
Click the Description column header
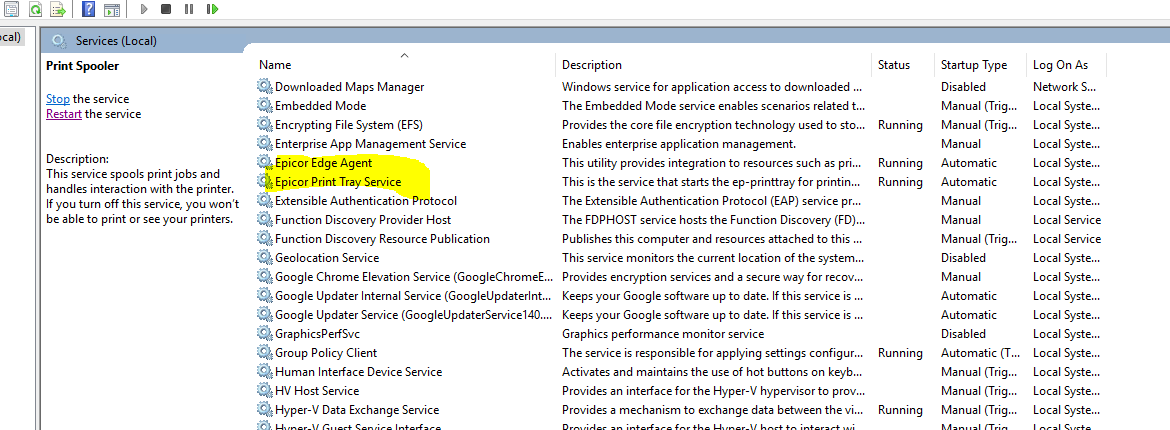click(591, 65)
